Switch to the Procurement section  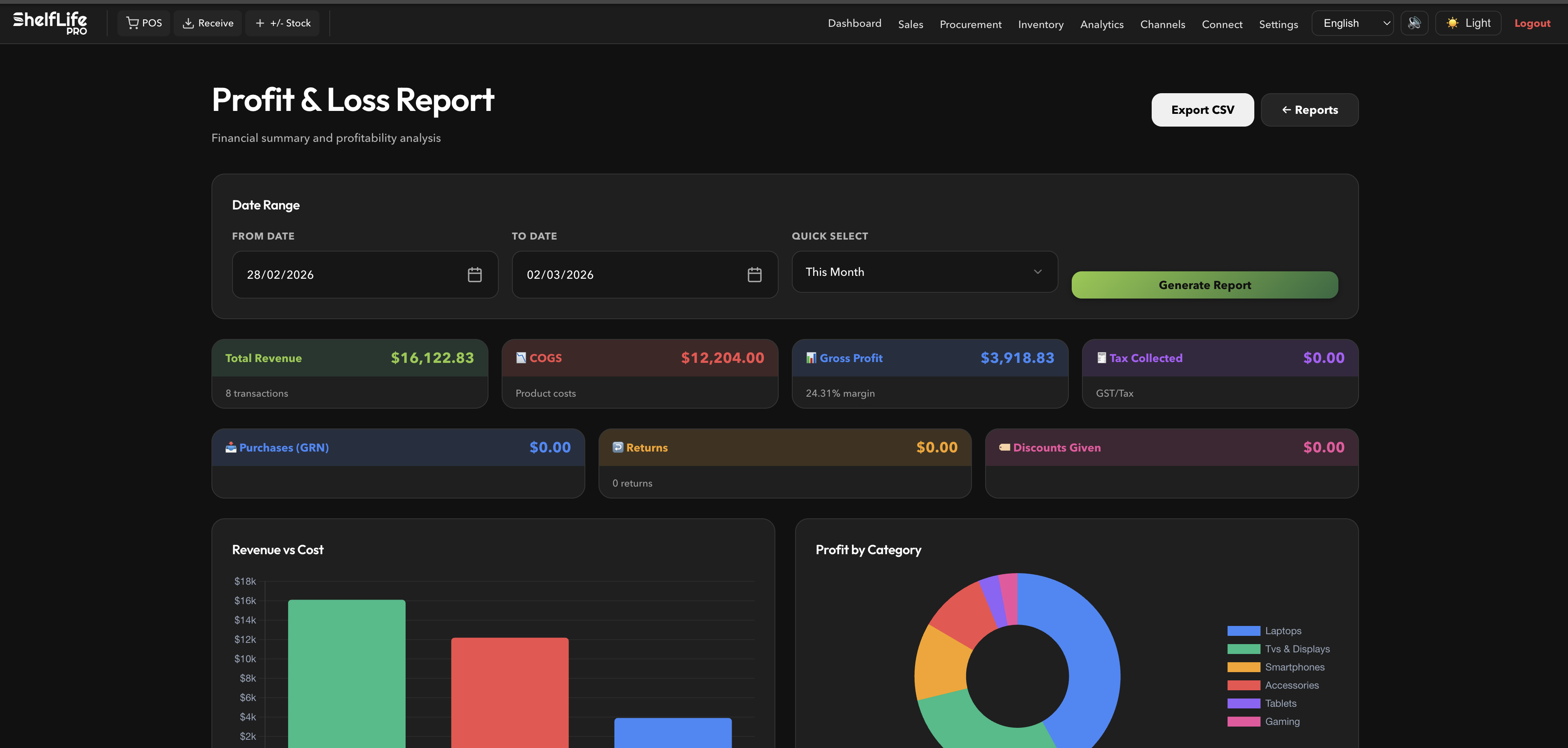pyautogui.click(x=970, y=24)
